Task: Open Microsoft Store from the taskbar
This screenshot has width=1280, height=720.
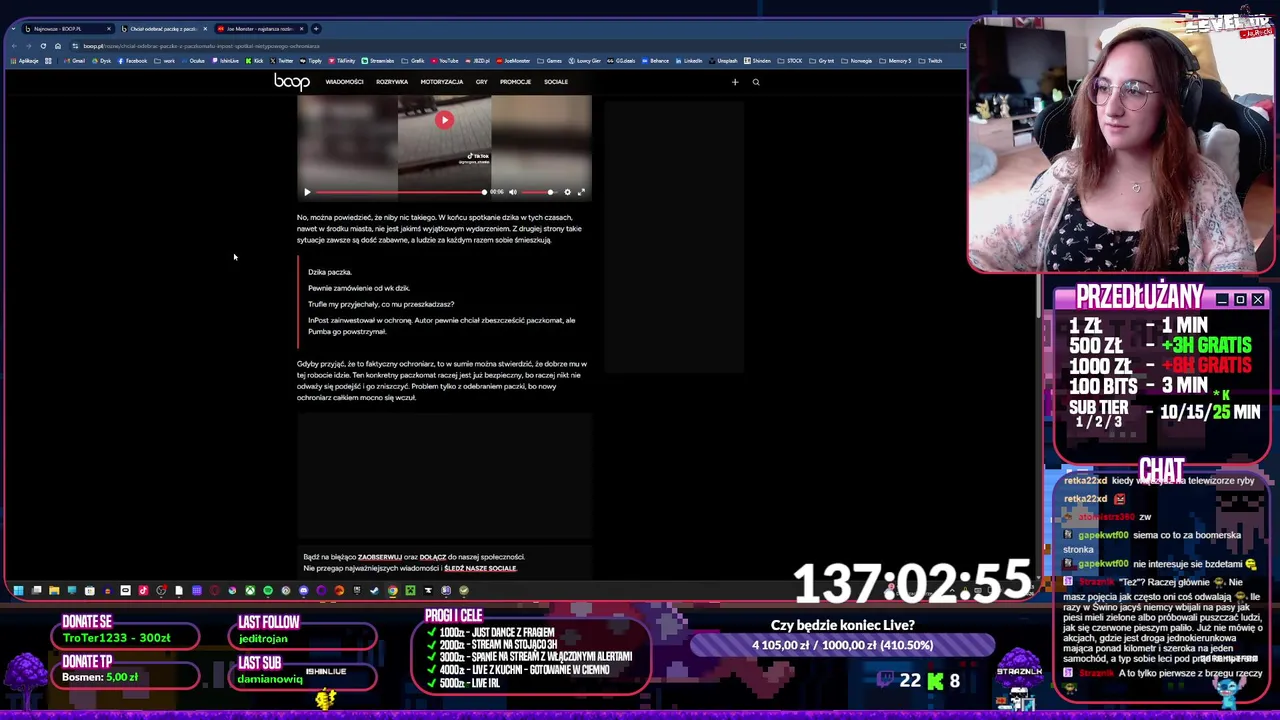Action: [x=90, y=590]
